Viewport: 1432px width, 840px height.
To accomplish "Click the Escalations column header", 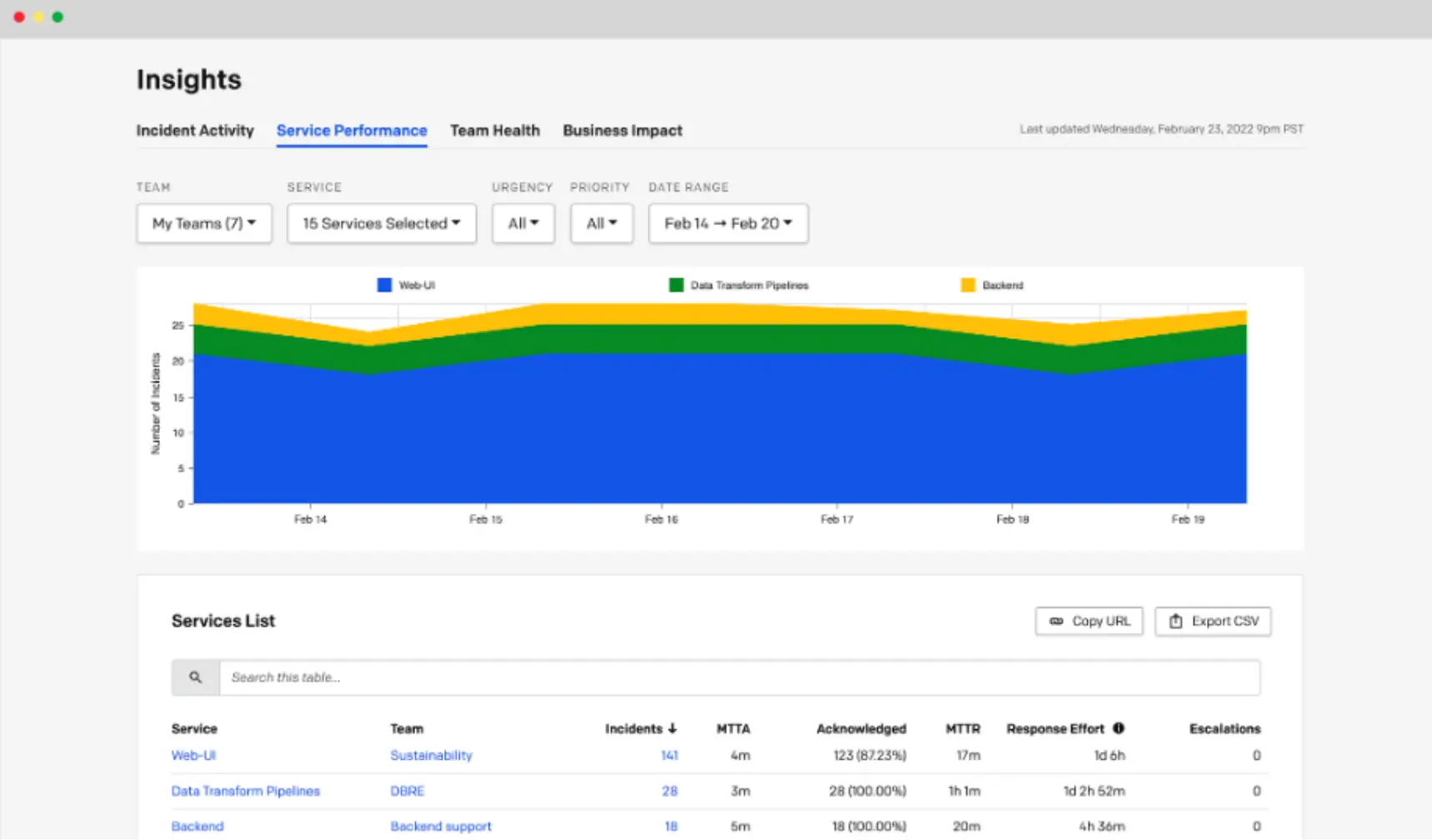I will point(1225,728).
